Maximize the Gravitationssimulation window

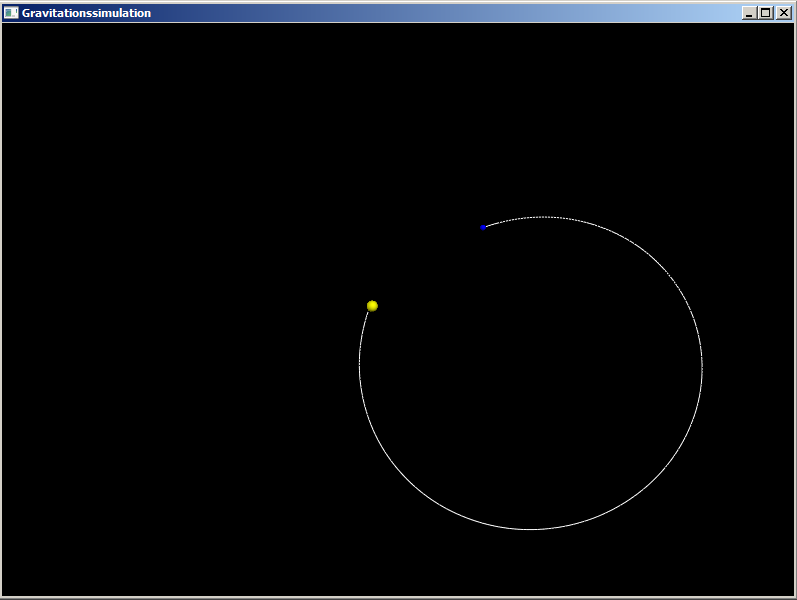pos(766,13)
